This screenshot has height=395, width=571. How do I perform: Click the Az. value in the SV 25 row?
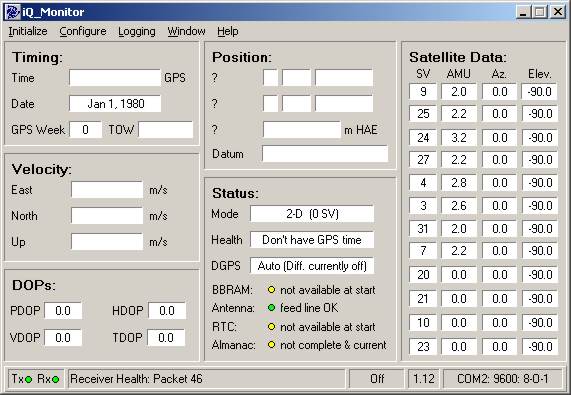coord(499,114)
